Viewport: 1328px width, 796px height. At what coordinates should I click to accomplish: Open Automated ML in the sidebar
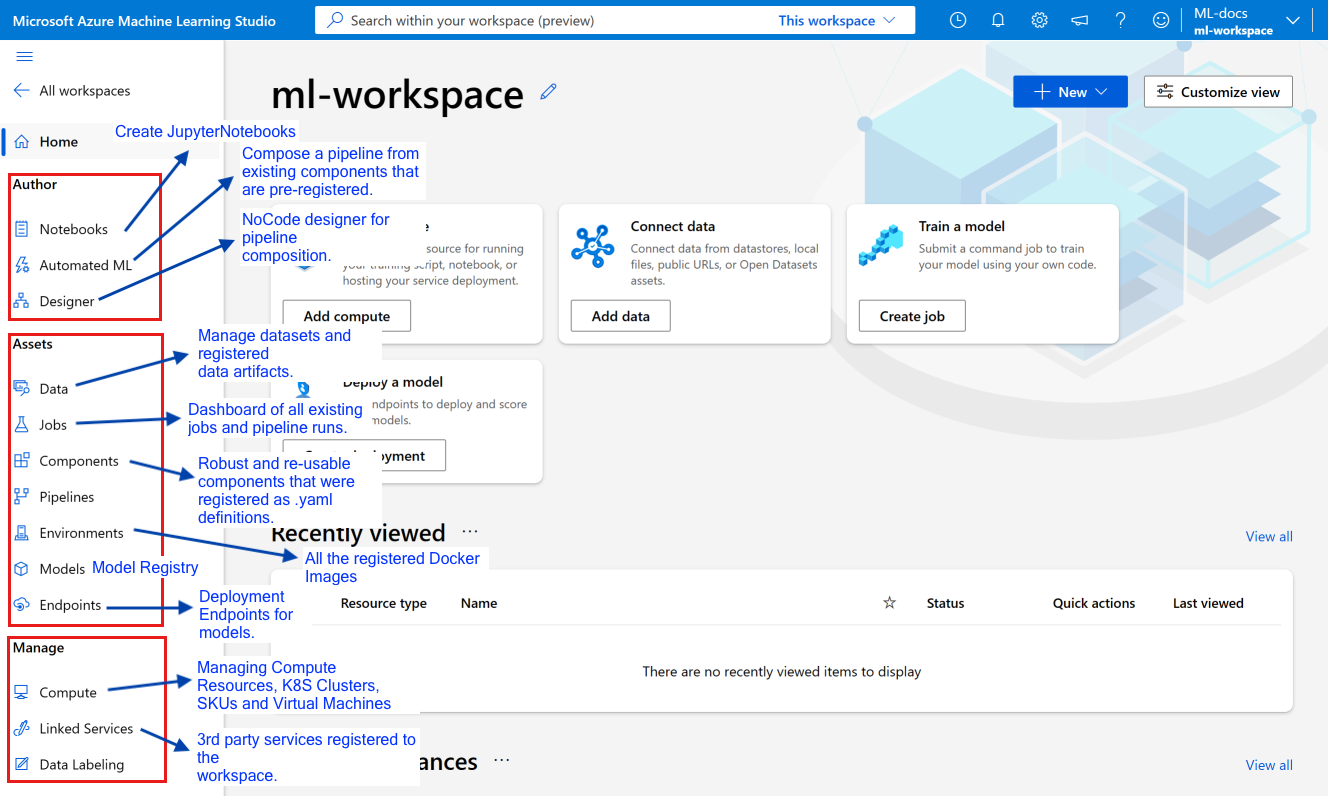pos(86,265)
